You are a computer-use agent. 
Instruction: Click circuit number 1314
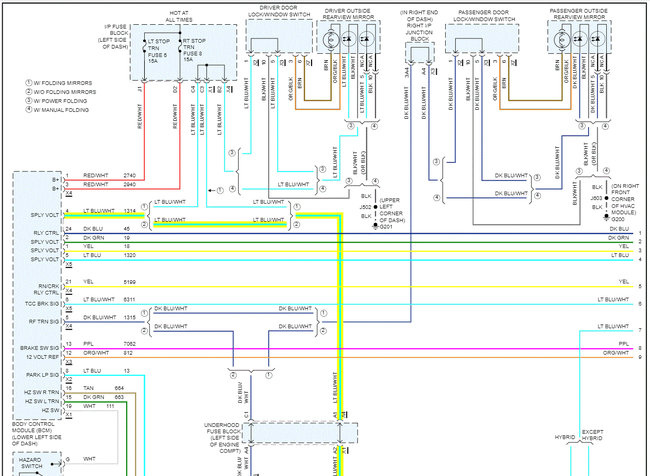(x=130, y=211)
